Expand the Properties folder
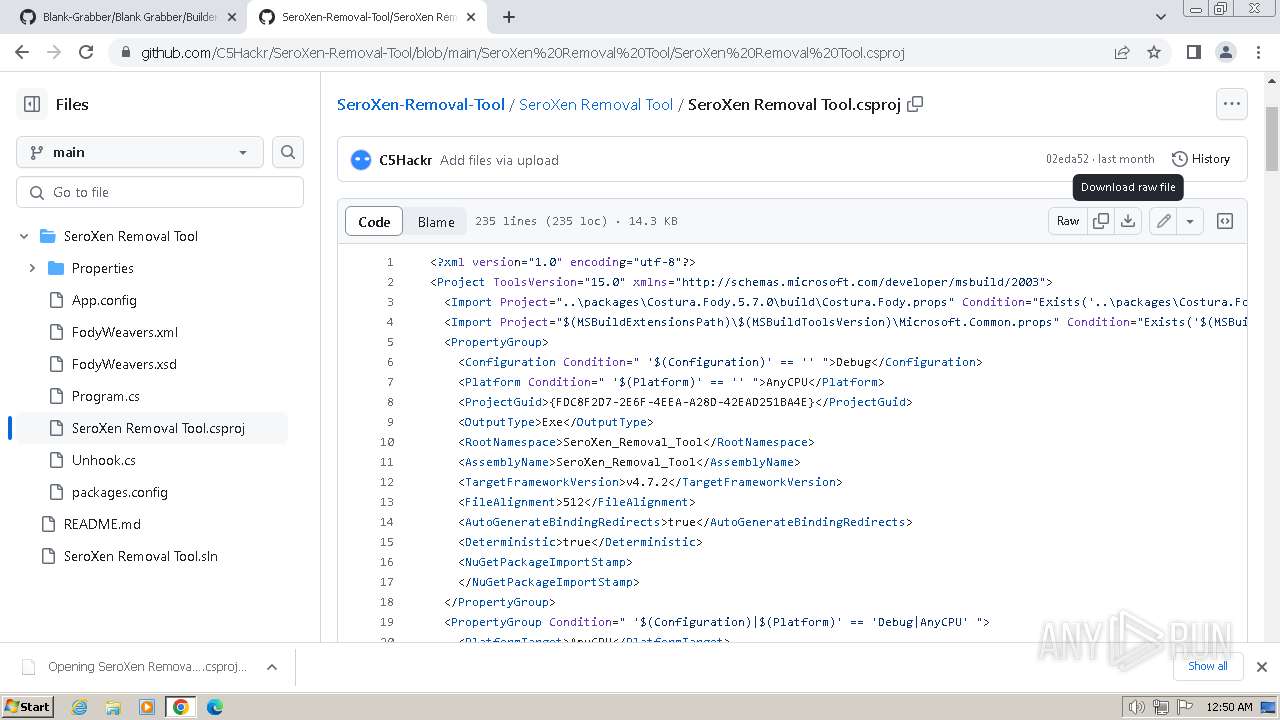The width and height of the screenshot is (1280, 720). coord(32,268)
